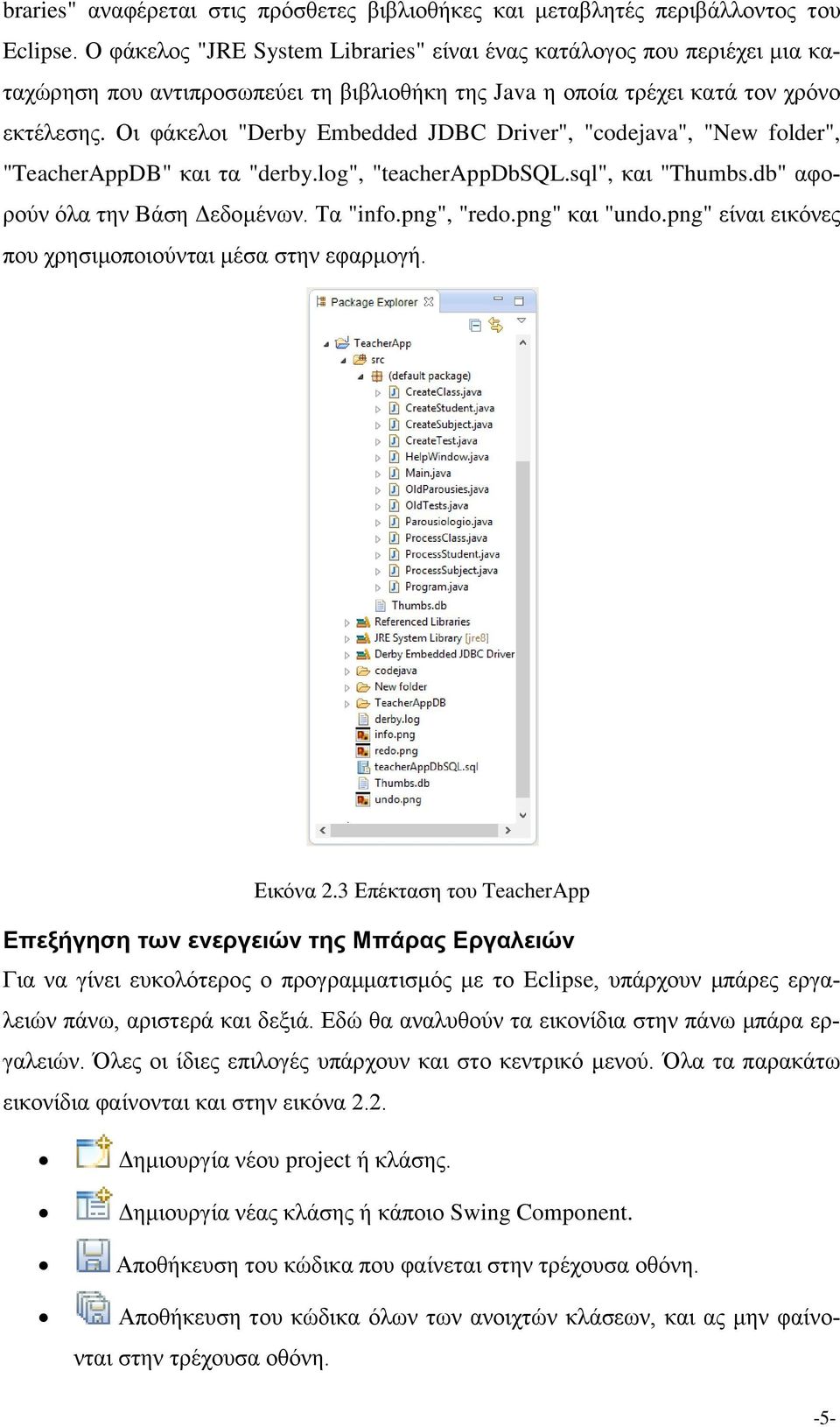Click the single floppy disk save icon
This screenshot has width=840, height=1427.
pyautogui.click(x=94, y=1256)
